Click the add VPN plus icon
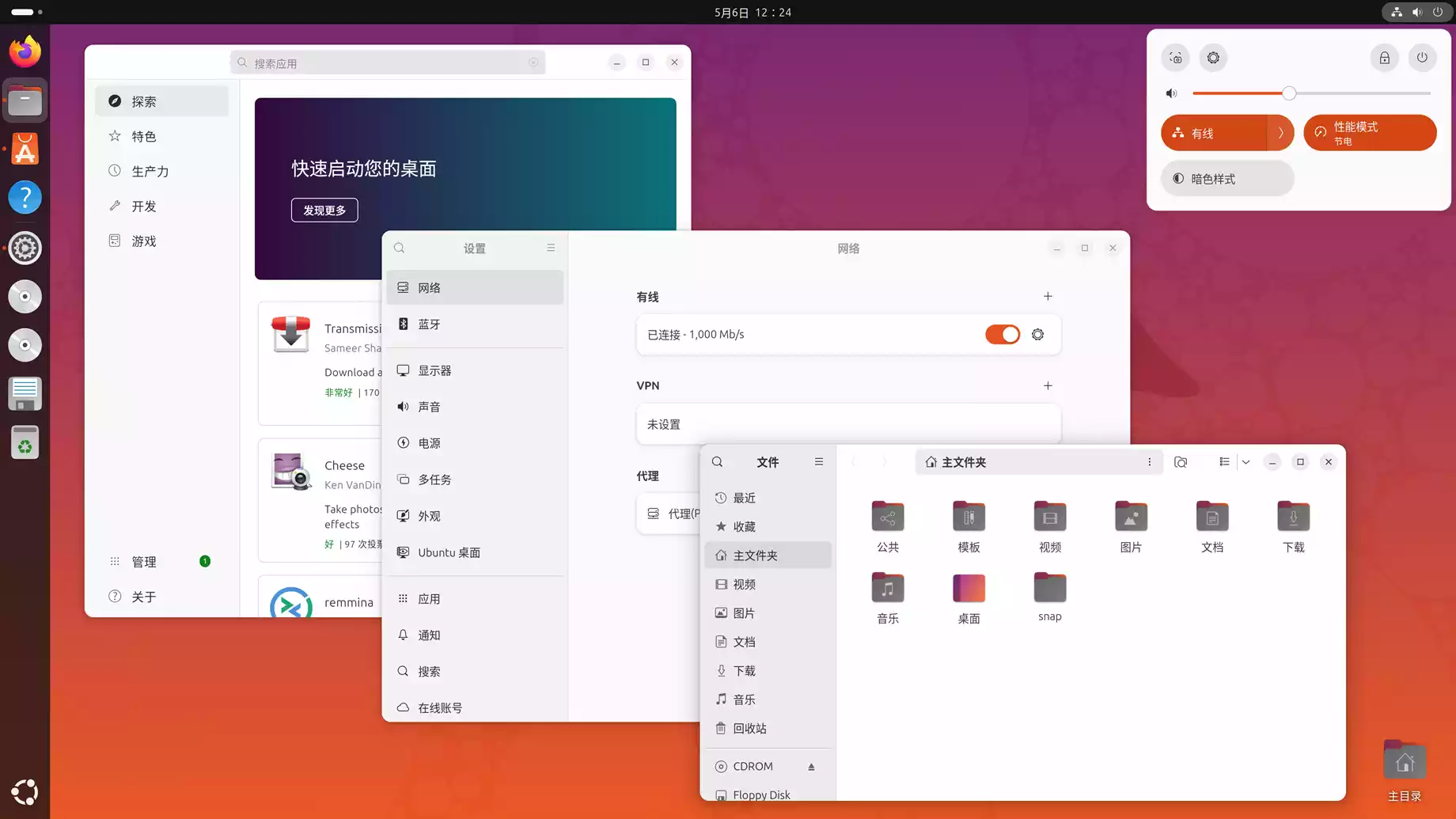 click(x=1048, y=386)
